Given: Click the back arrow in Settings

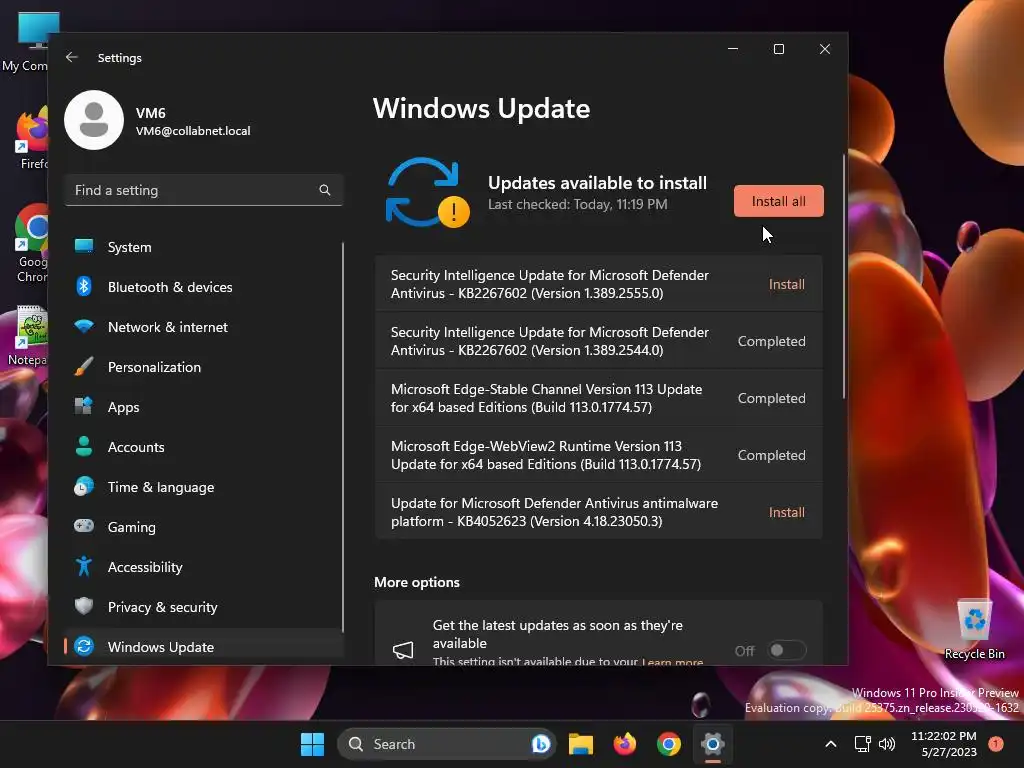Looking at the screenshot, I should click(72, 57).
